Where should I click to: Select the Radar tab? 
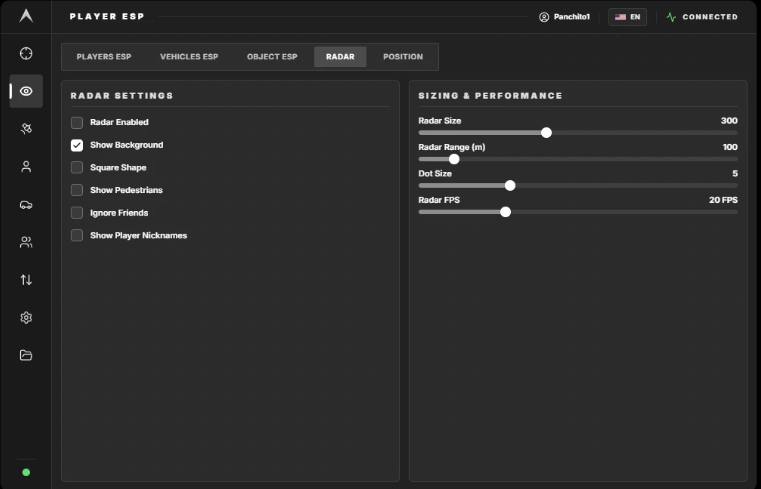pos(340,57)
